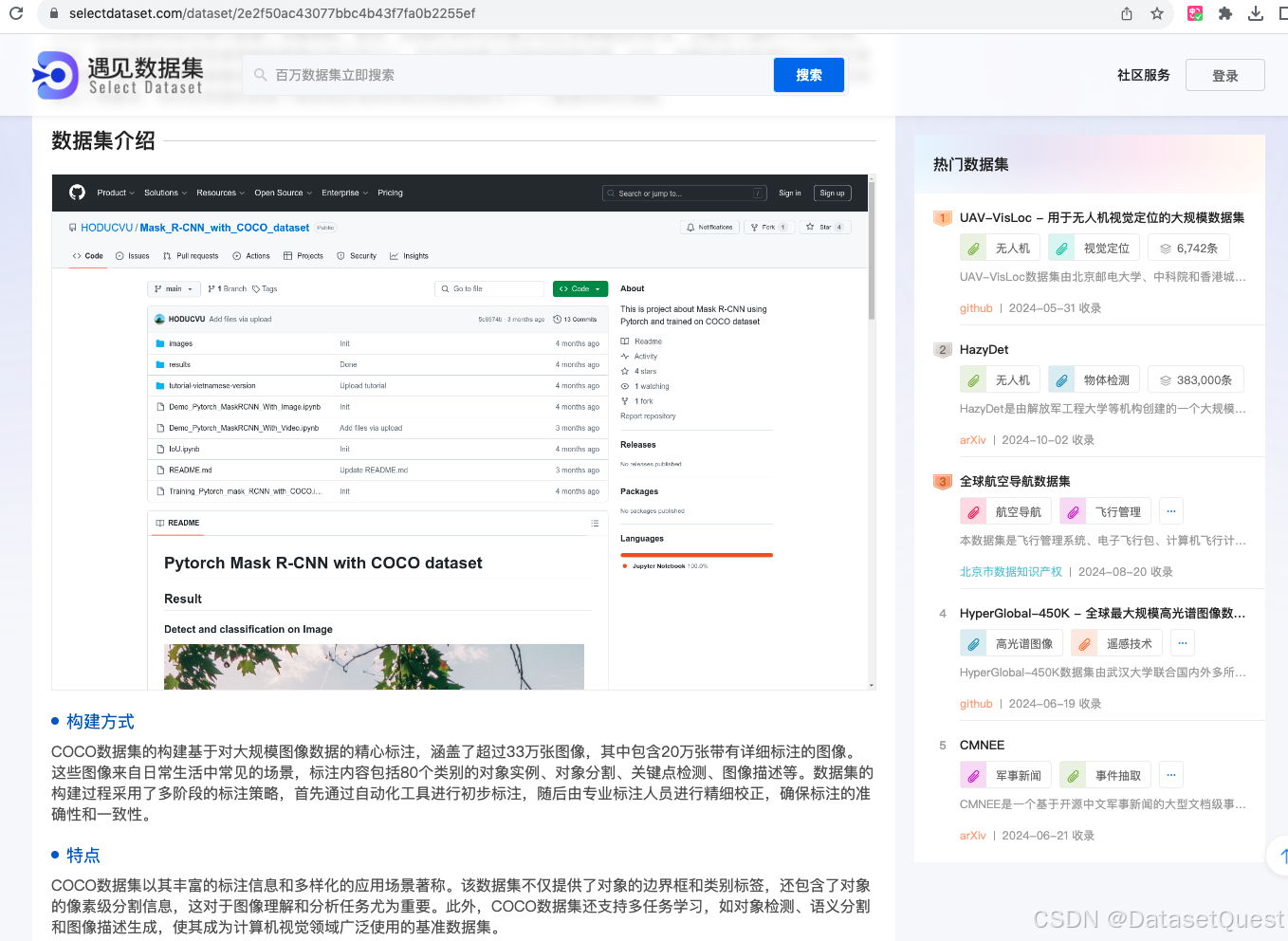Expand the Product dropdown in GitHub header
The image size is (1288, 941).
point(116,193)
